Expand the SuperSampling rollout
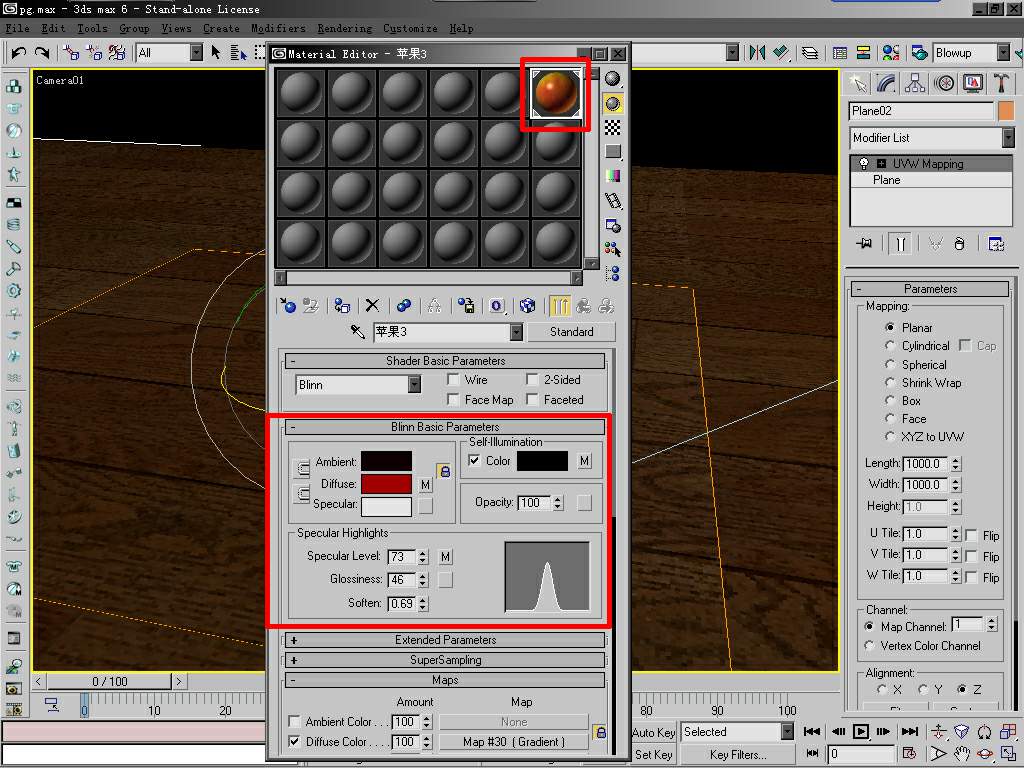The height and width of the screenshot is (768, 1024). [x=445, y=660]
